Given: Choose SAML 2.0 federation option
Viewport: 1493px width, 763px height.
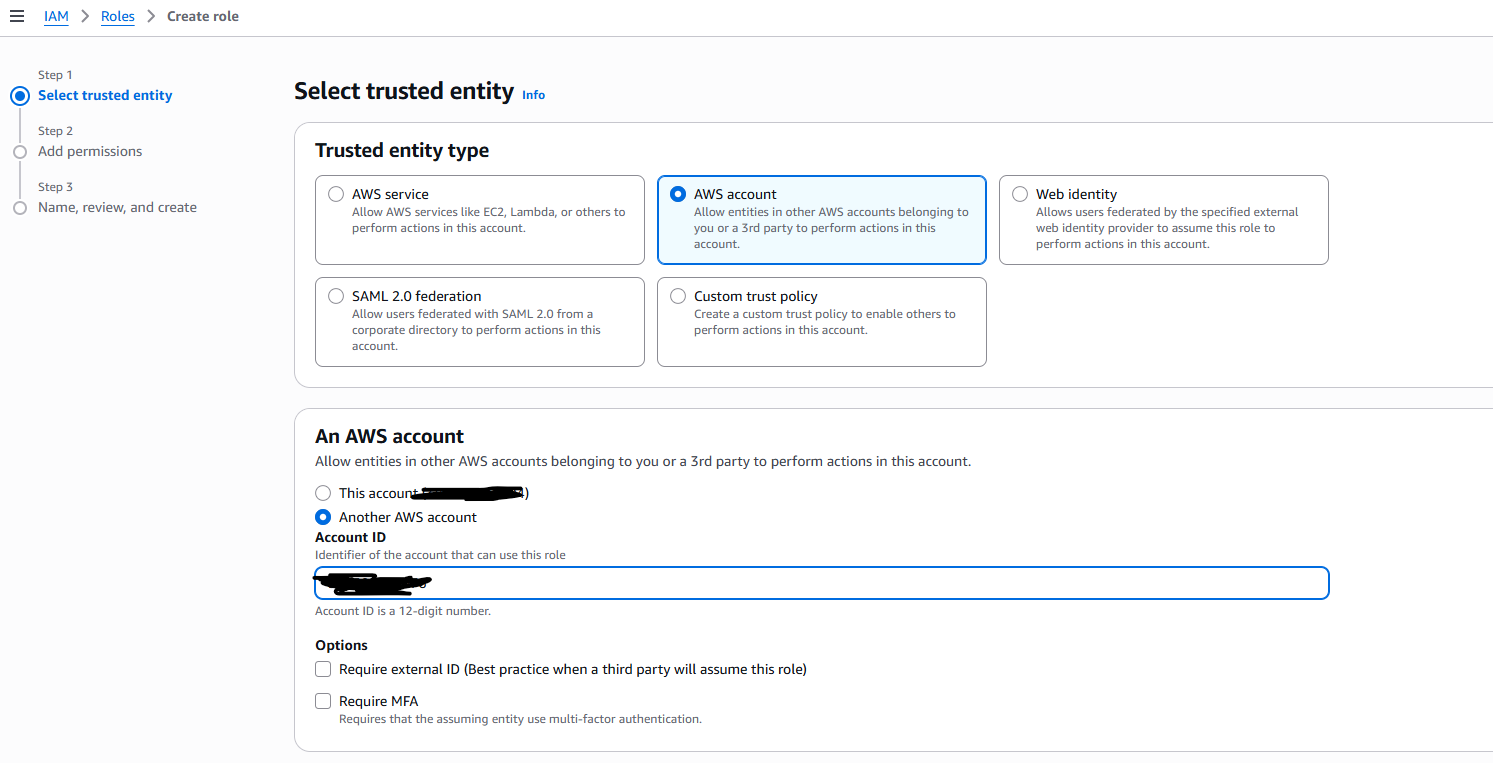Looking at the screenshot, I should tap(336, 296).
